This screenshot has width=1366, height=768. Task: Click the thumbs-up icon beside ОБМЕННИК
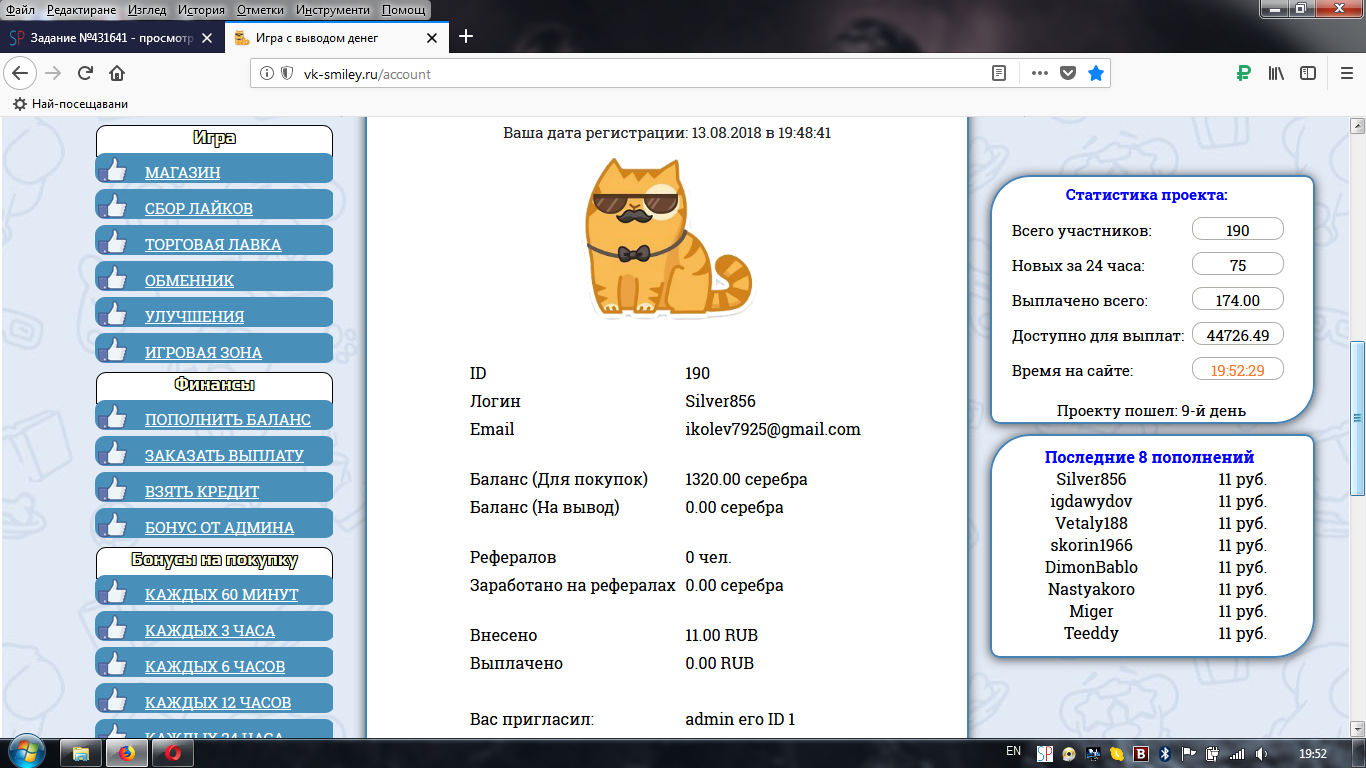click(x=113, y=278)
